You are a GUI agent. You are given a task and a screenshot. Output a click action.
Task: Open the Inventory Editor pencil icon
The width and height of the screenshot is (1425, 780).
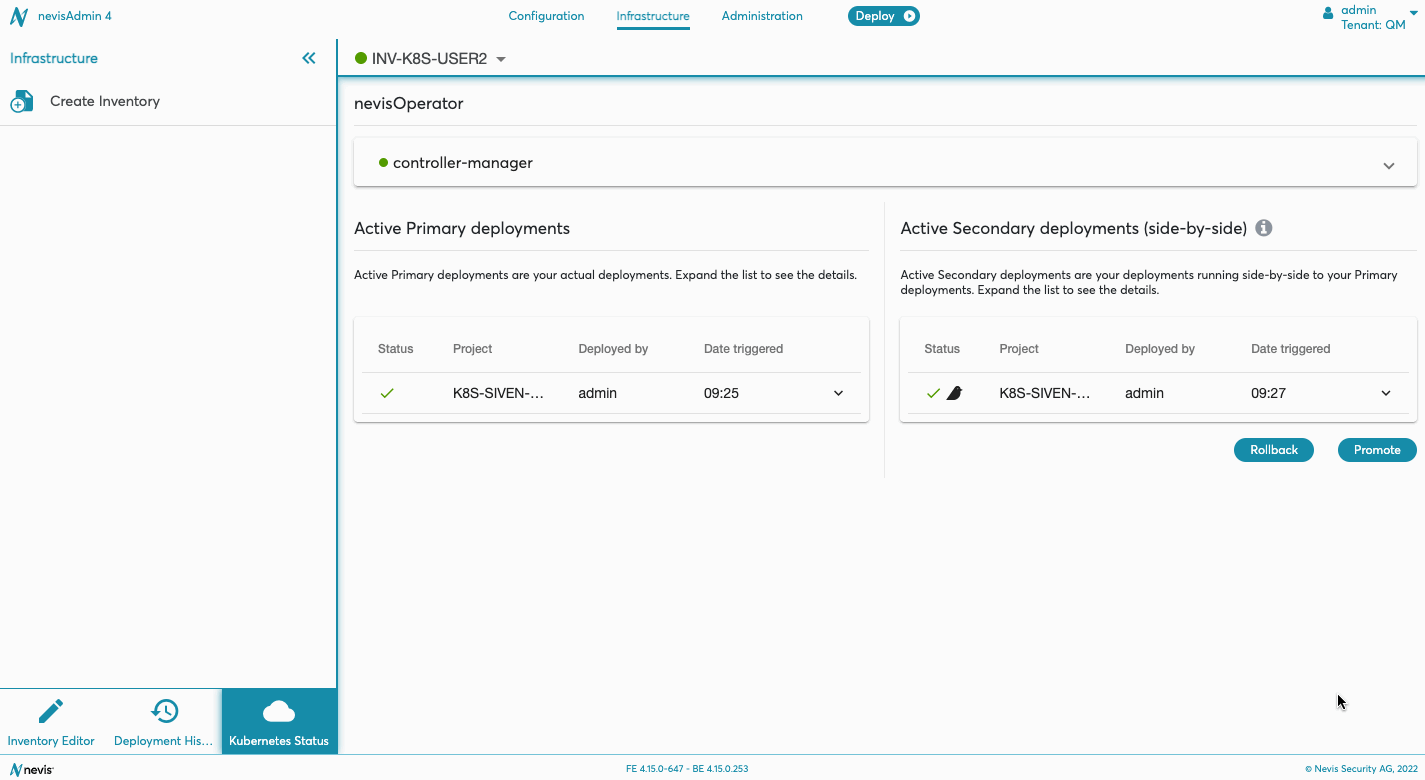pos(50,711)
